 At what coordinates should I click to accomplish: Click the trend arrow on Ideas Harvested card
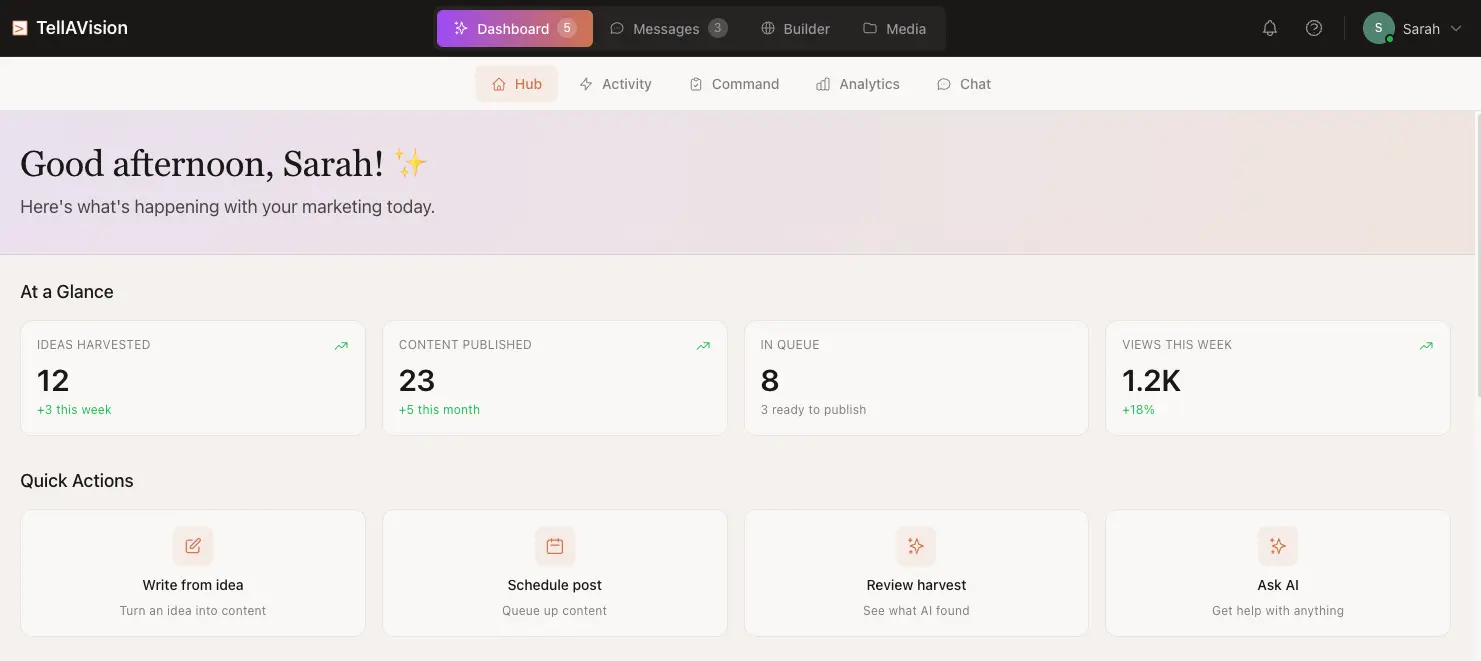(341, 345)
